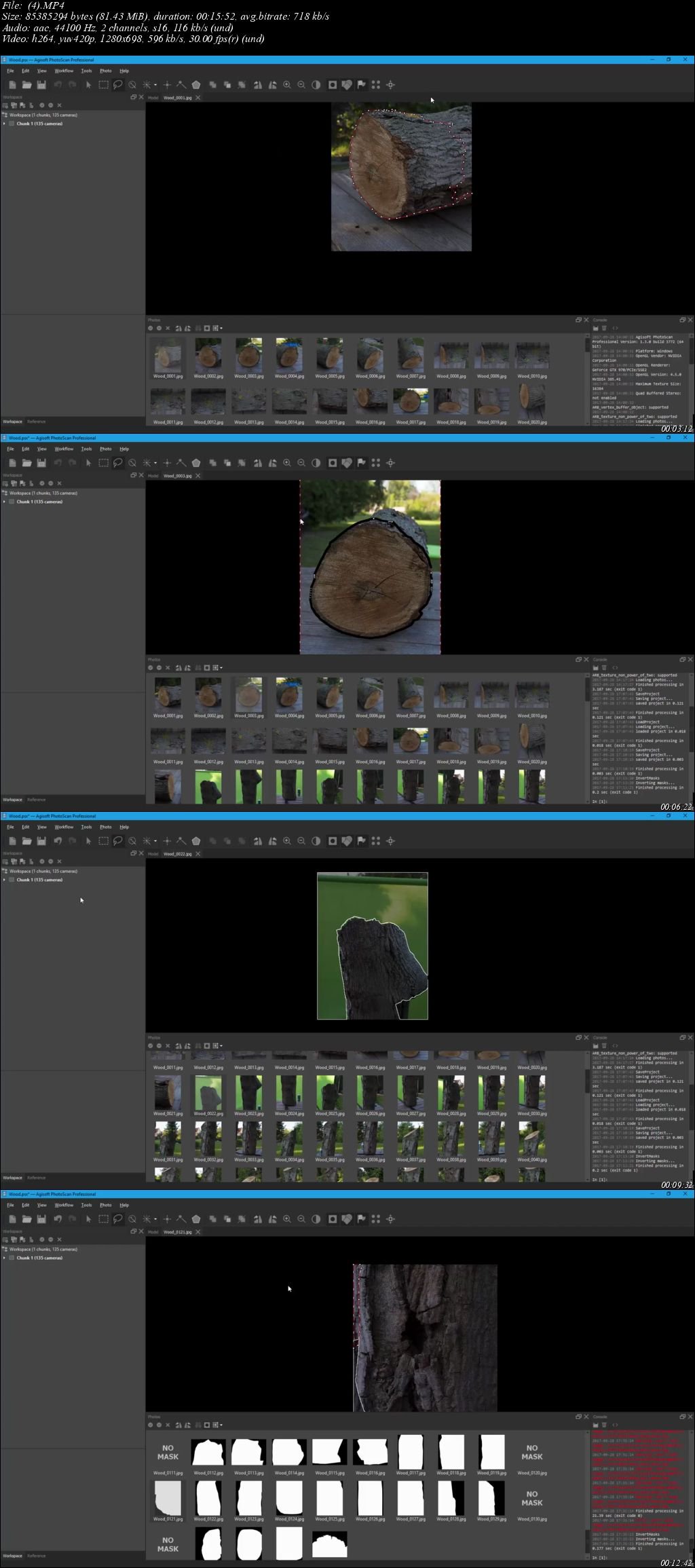Click Remove Items X in Wood_0001.jpg workspace pane
This screenshot has width=695, height=1568.
click(60, 105)
